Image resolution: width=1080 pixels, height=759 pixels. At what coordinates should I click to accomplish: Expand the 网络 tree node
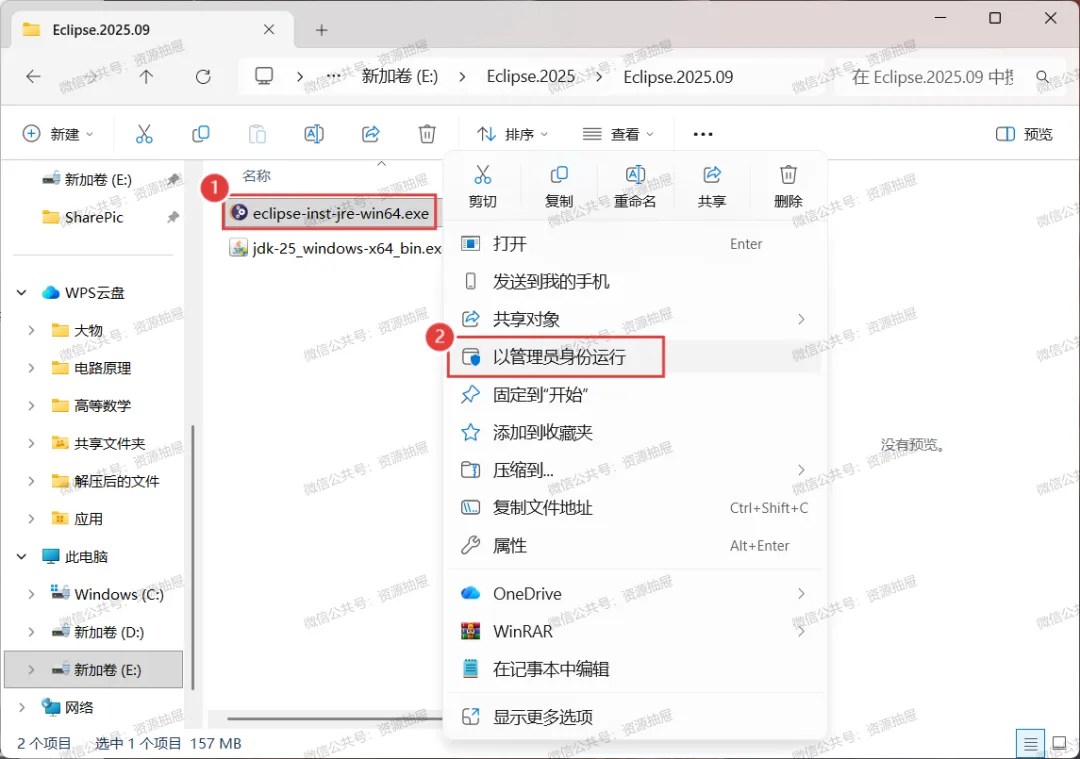coord(21,707)
